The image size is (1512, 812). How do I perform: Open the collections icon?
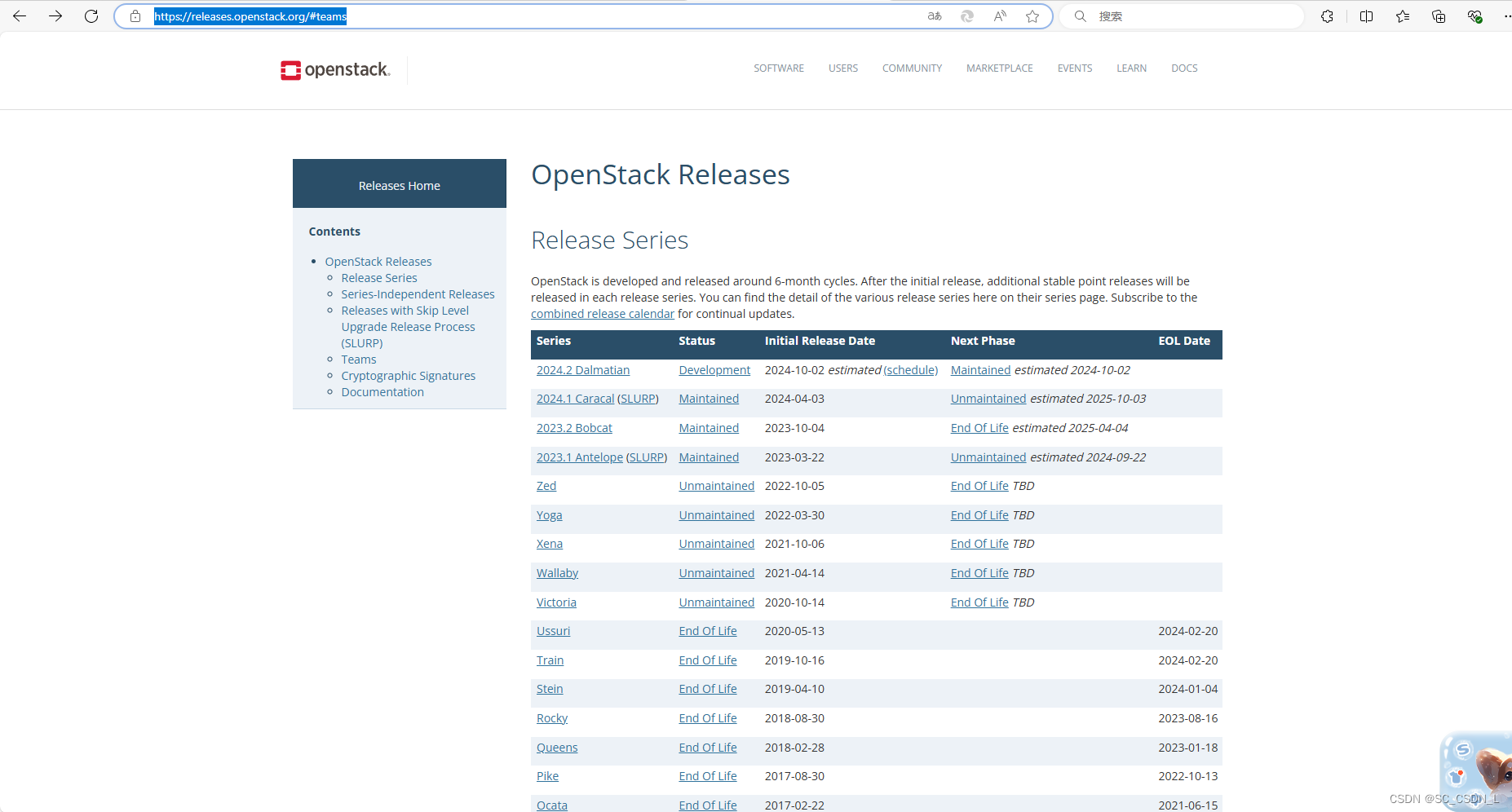pos(1439,16)
